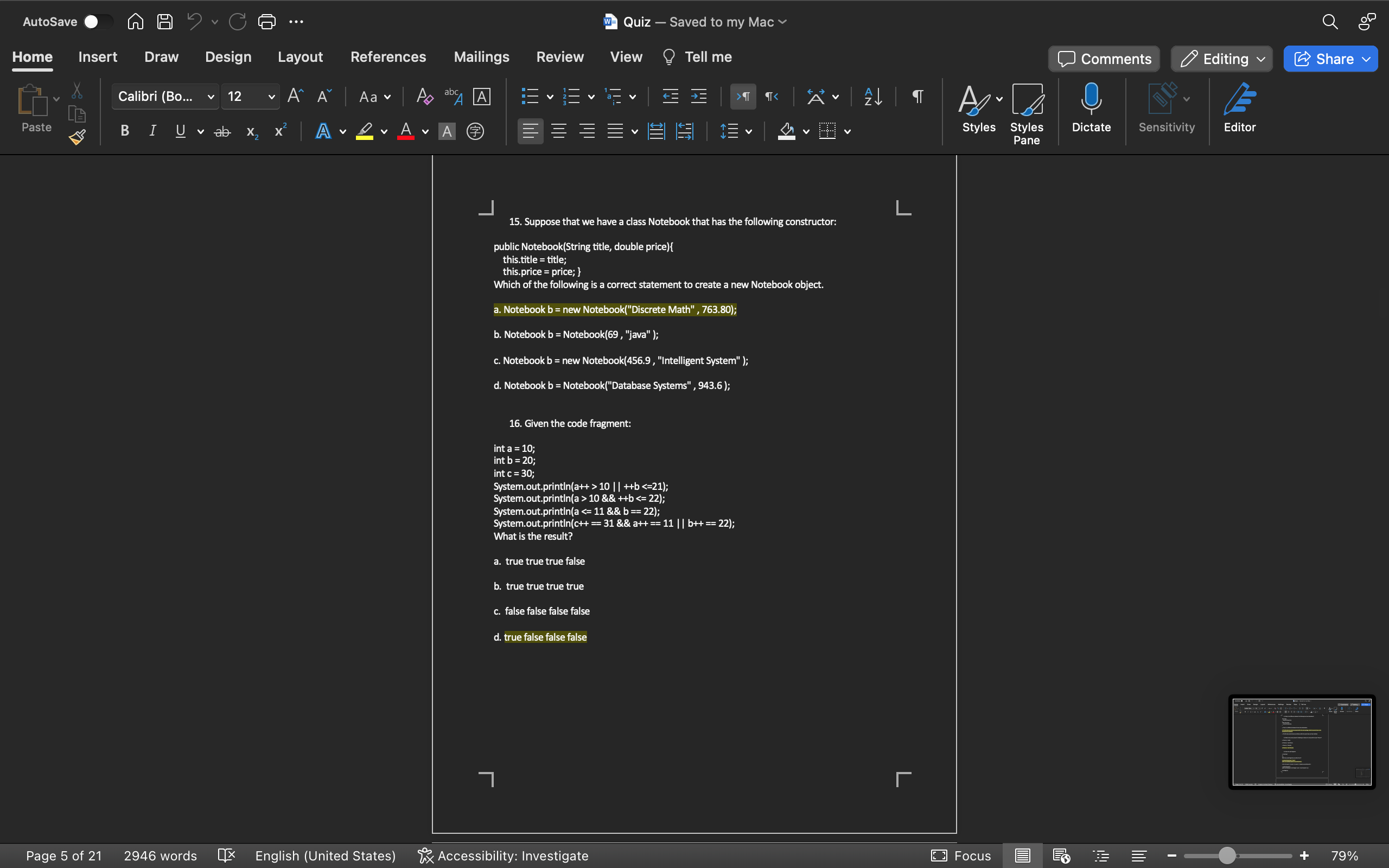Viewport: 1389px width, 868px height.
Task: Open the Editing mode dropdown
Action: point(1221,59)
